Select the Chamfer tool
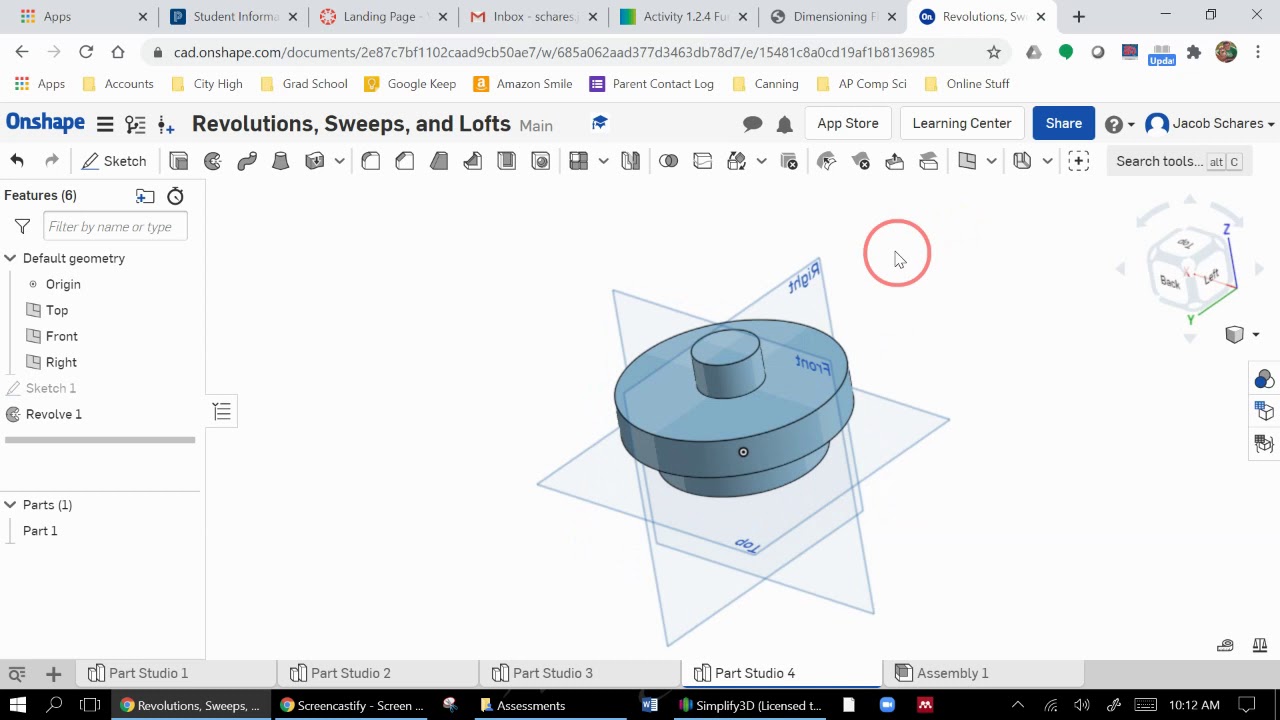This screenshot has width=1280, height=720. [x=405, y=161]
